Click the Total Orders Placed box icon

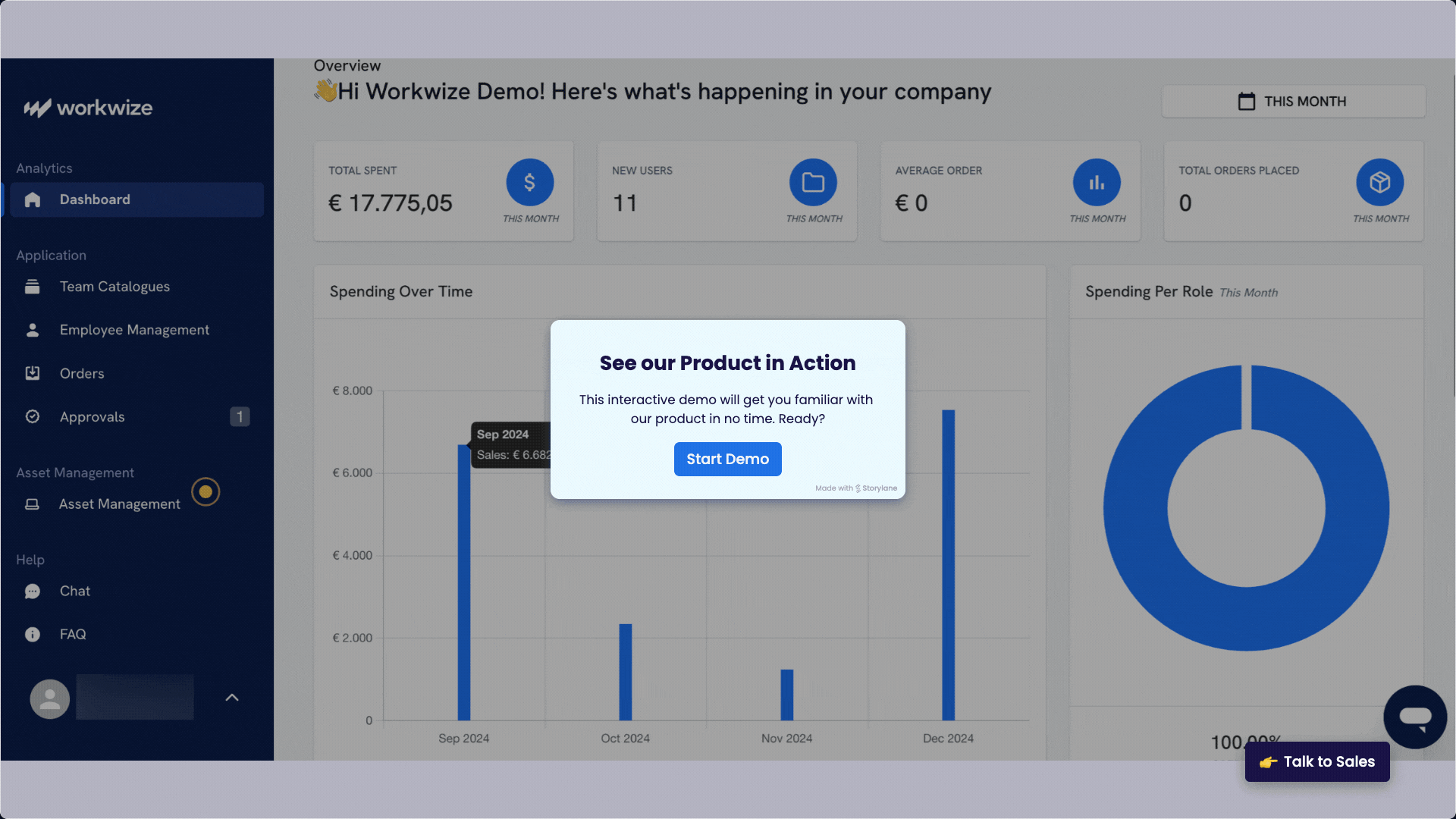coord(1379,182)
